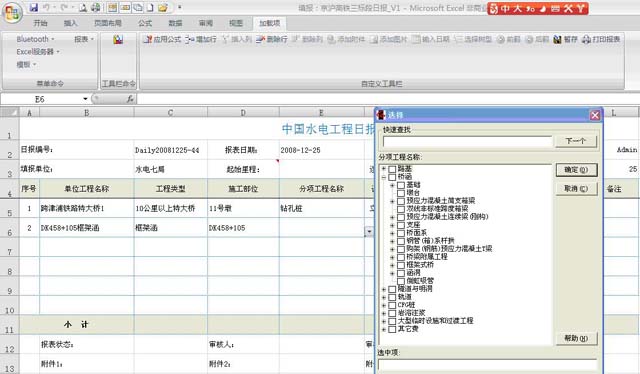Select the cell Daily20081225-44
This screenshot has height=374, width=640.
coord(171,150)
